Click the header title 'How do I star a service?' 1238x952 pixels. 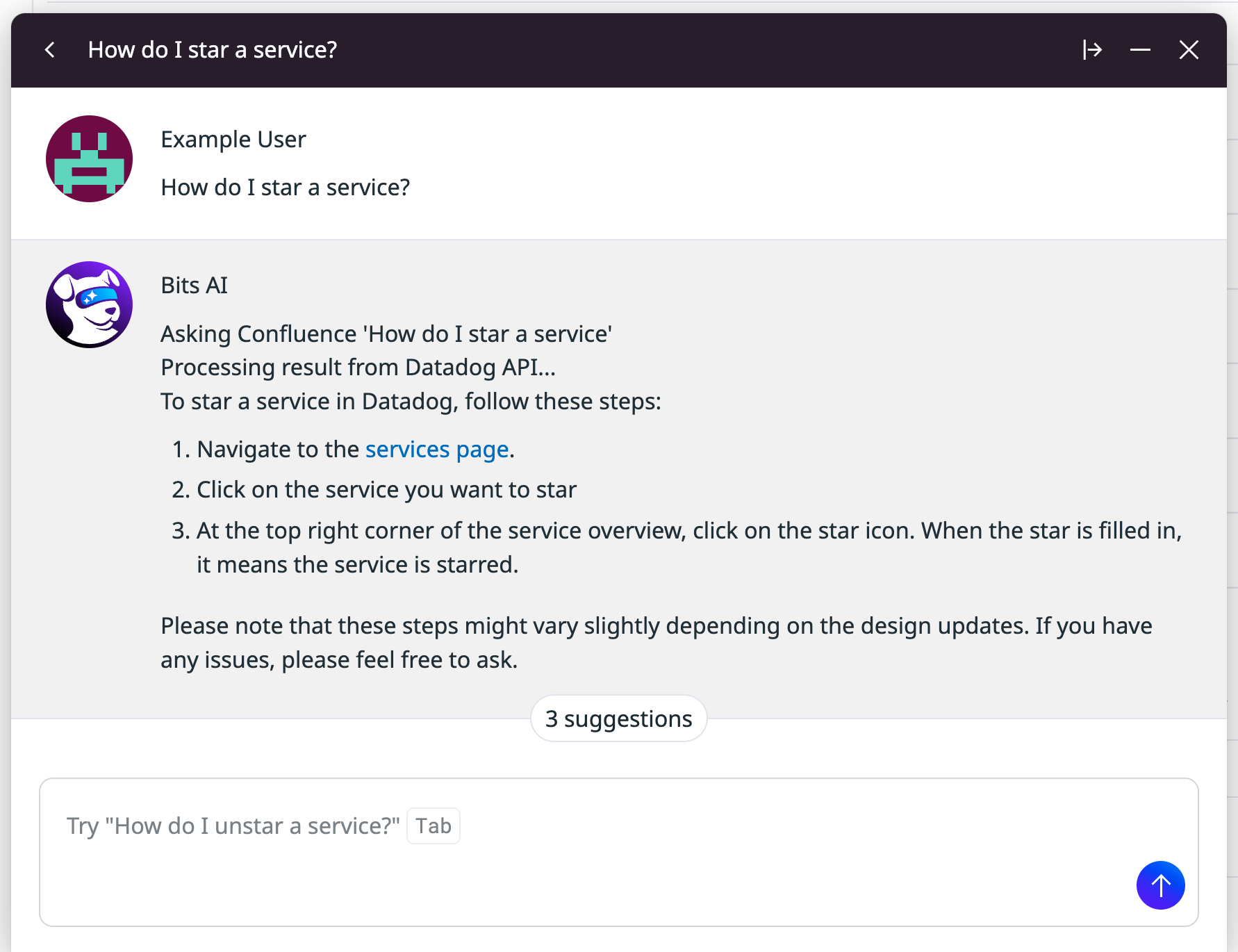[x=213, y=50]
